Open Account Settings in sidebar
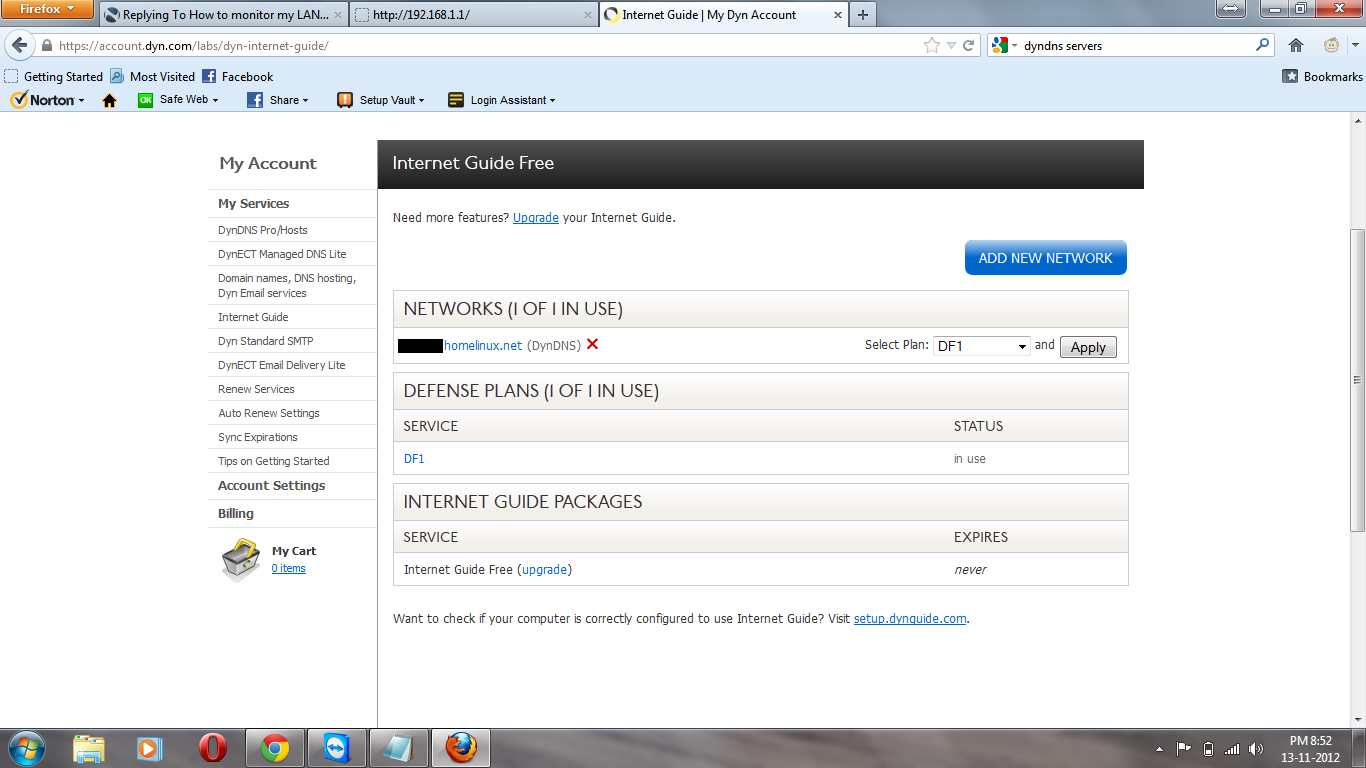Viewport: 1366px width, 768px height. coord(272,485)
